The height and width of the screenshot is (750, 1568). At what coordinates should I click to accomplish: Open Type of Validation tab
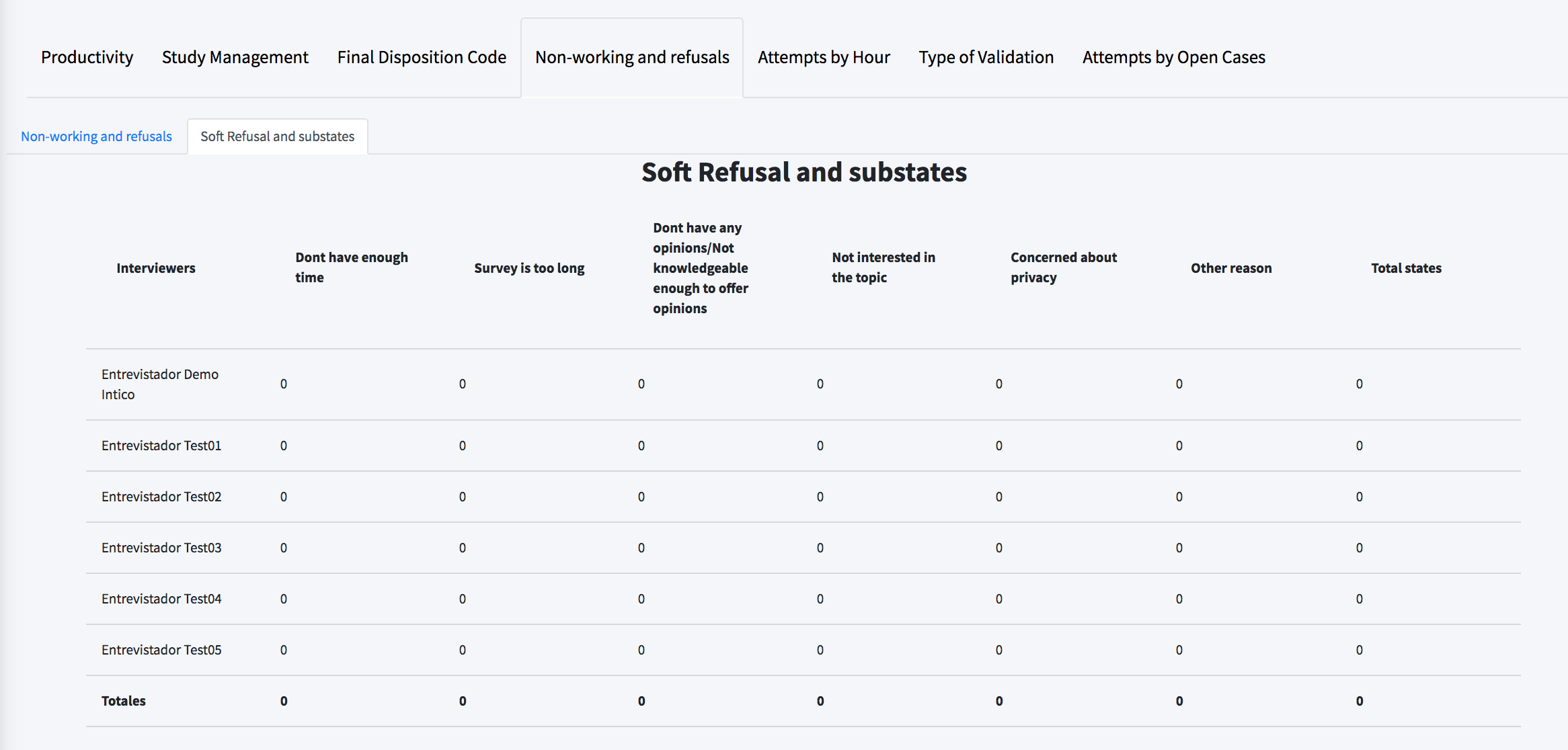coord(986,57)
